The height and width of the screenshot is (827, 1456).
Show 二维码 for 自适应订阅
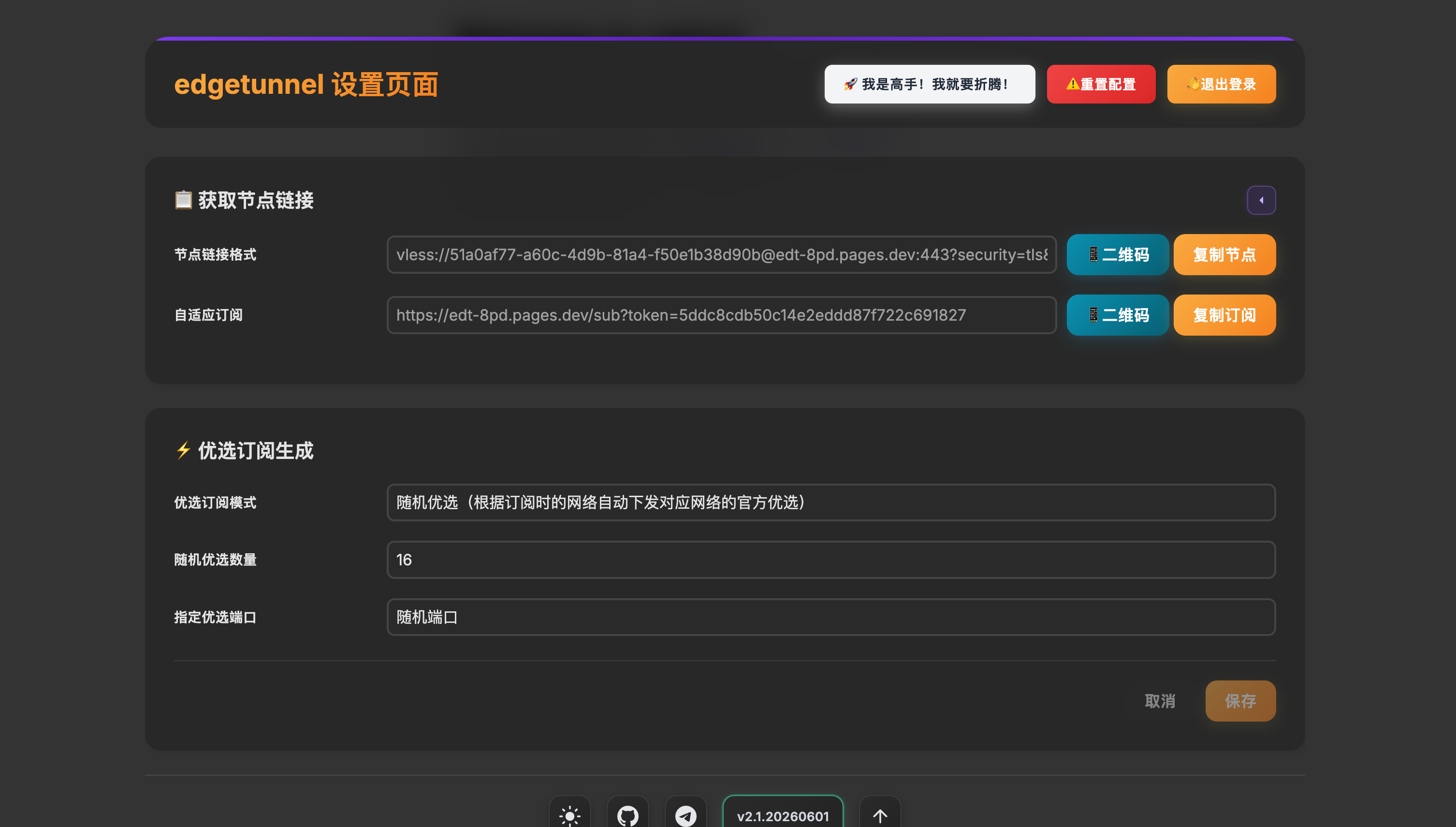(x=1117, y=315)
